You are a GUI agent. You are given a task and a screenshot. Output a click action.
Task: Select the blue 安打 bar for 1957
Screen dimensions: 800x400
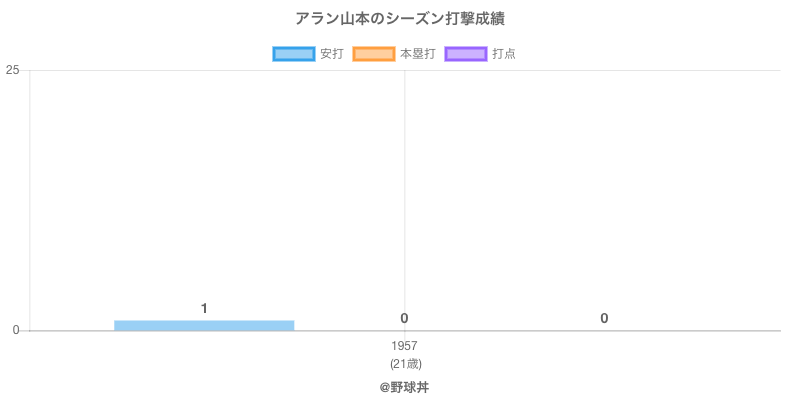[x=204, y=325]
